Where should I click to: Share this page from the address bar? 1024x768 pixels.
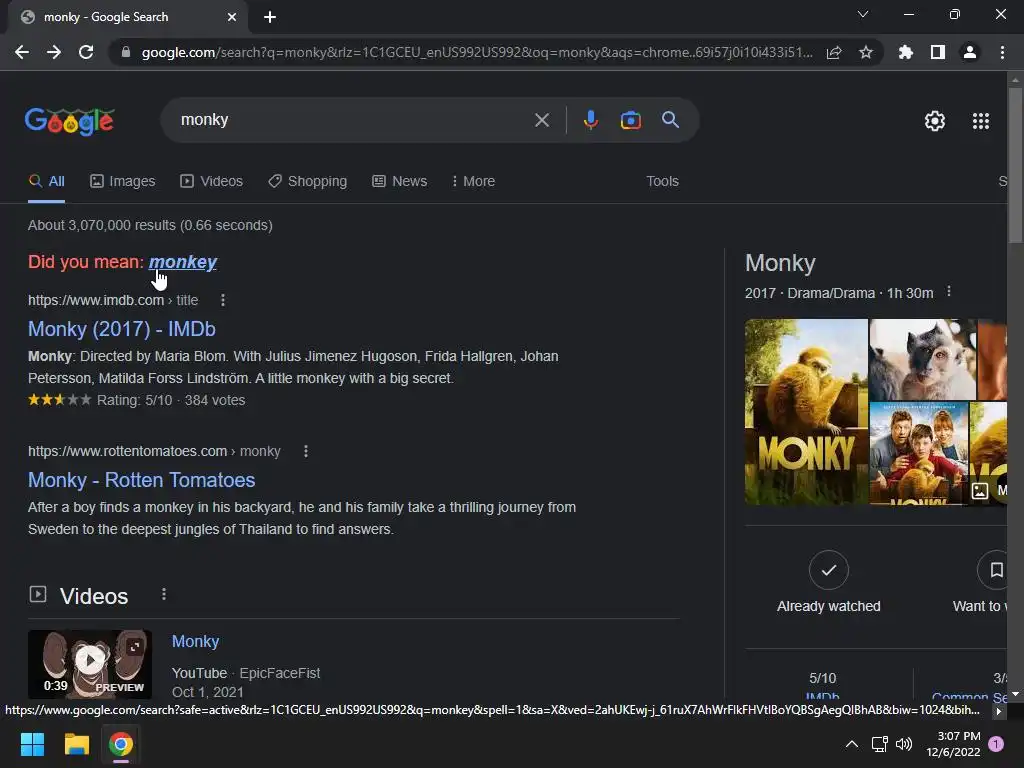[834, 52]
